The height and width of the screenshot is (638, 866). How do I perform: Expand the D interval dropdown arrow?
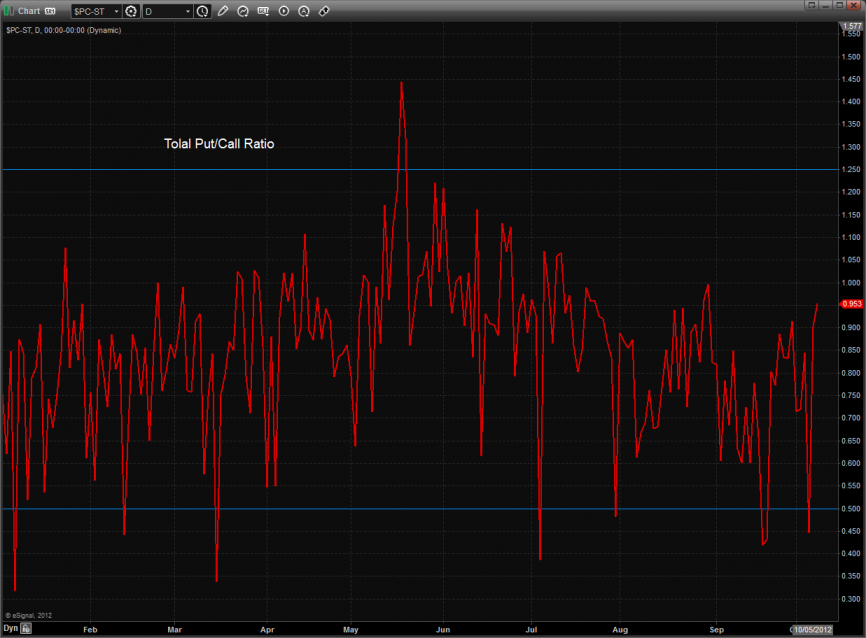point(187,11)
